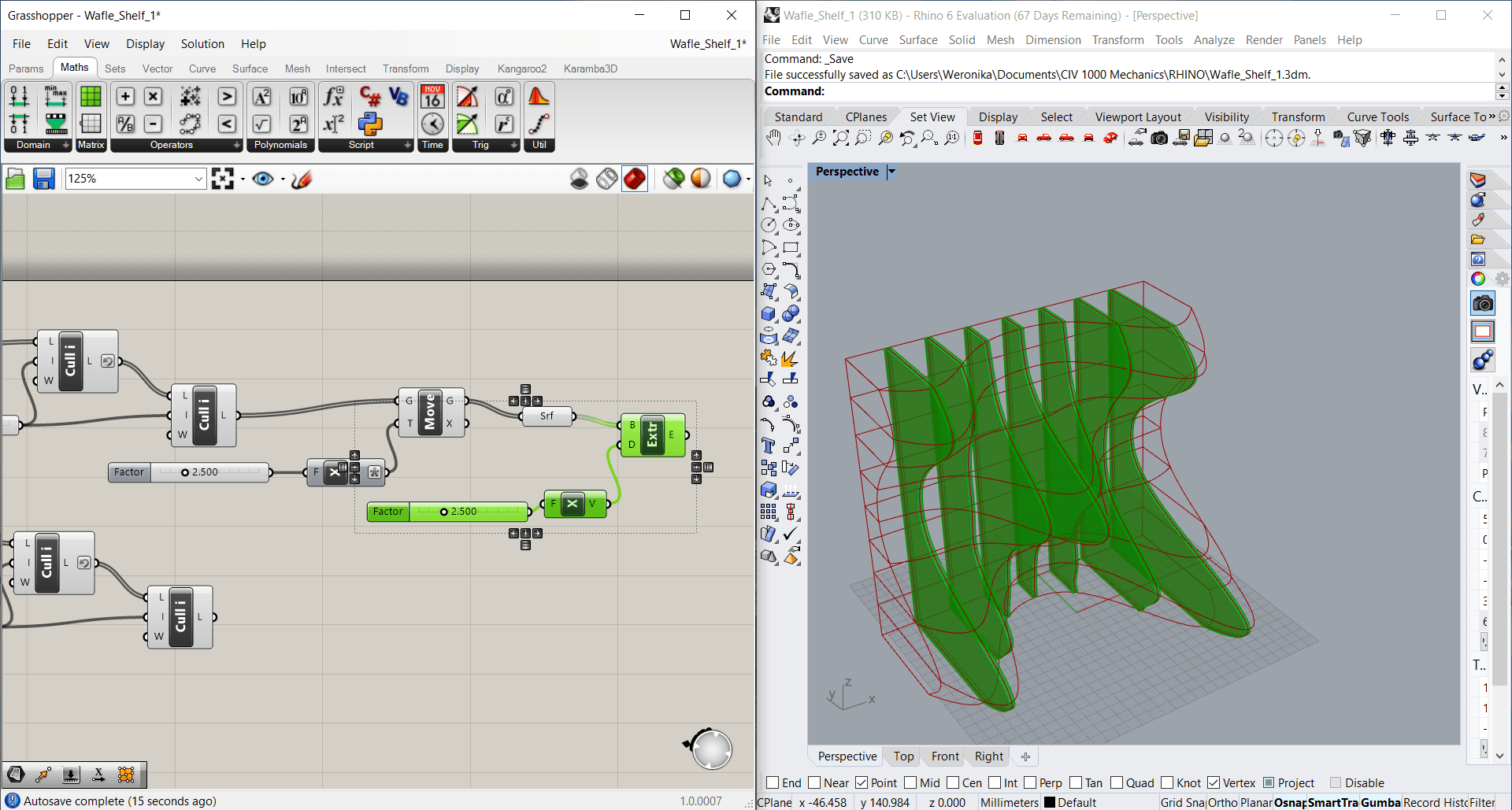The height and width of the screenshot is (810, 1512).
Task: Toggle Ortho mode in status bar
Action: (x=1222, y=802)
